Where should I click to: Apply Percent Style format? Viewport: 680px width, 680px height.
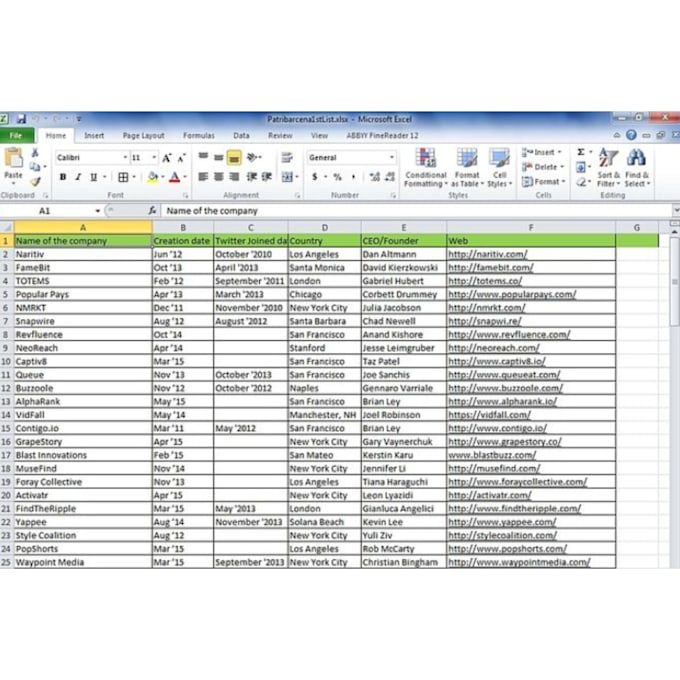pyautogui.click(x=337, y=177)
